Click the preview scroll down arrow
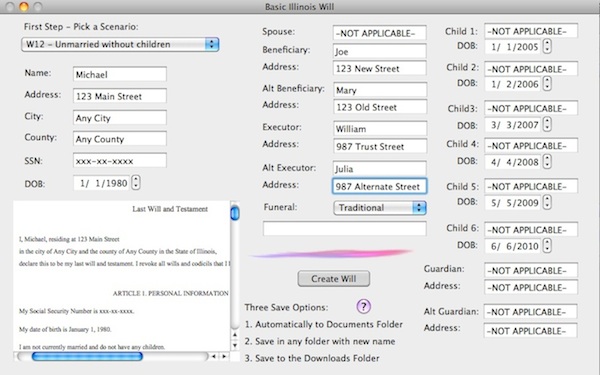Viewport: 600px width, 375px height. click(235, 345)
